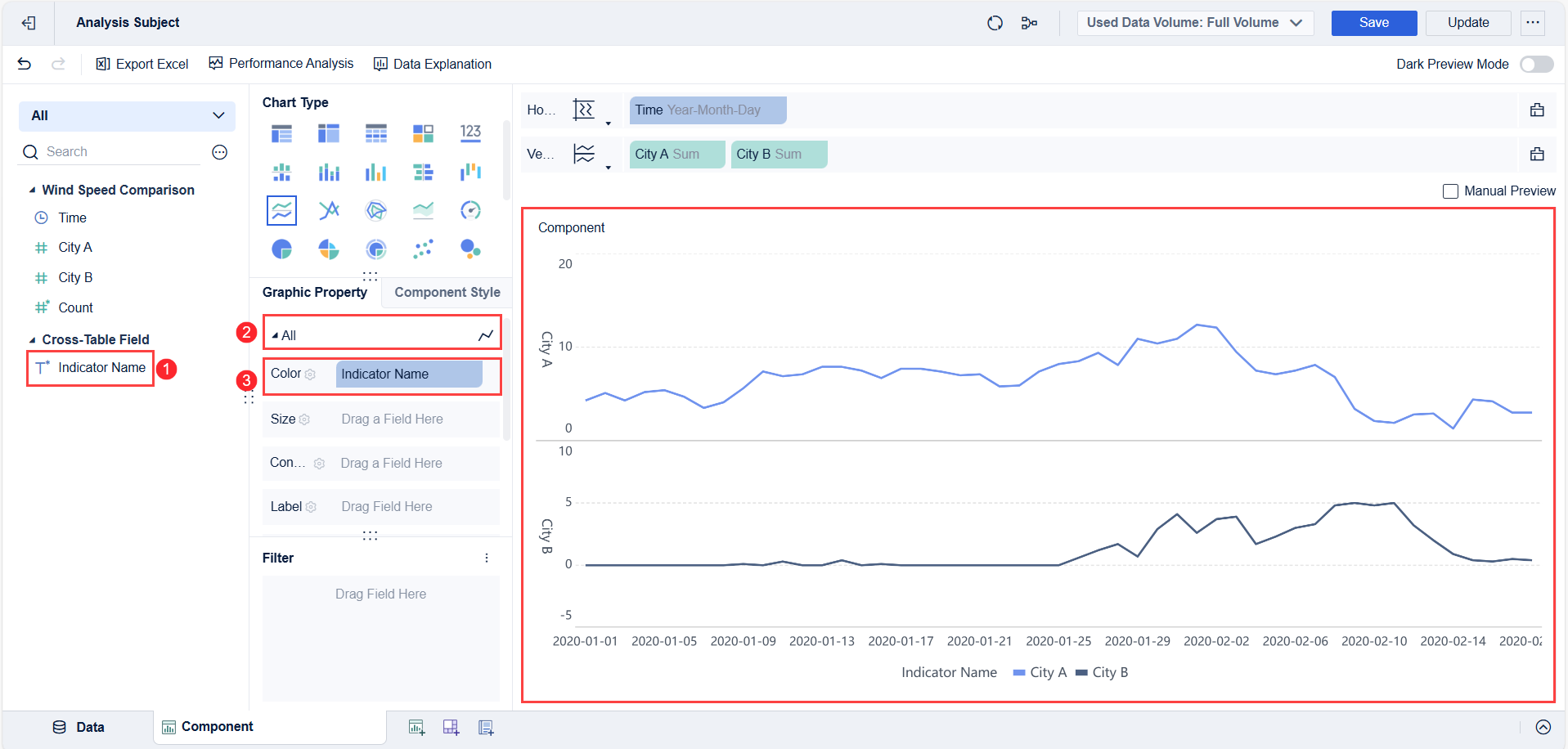Screen dimensions: 1568x749
Task: Click City A legend color swatch
Action: click(1018, 673)
